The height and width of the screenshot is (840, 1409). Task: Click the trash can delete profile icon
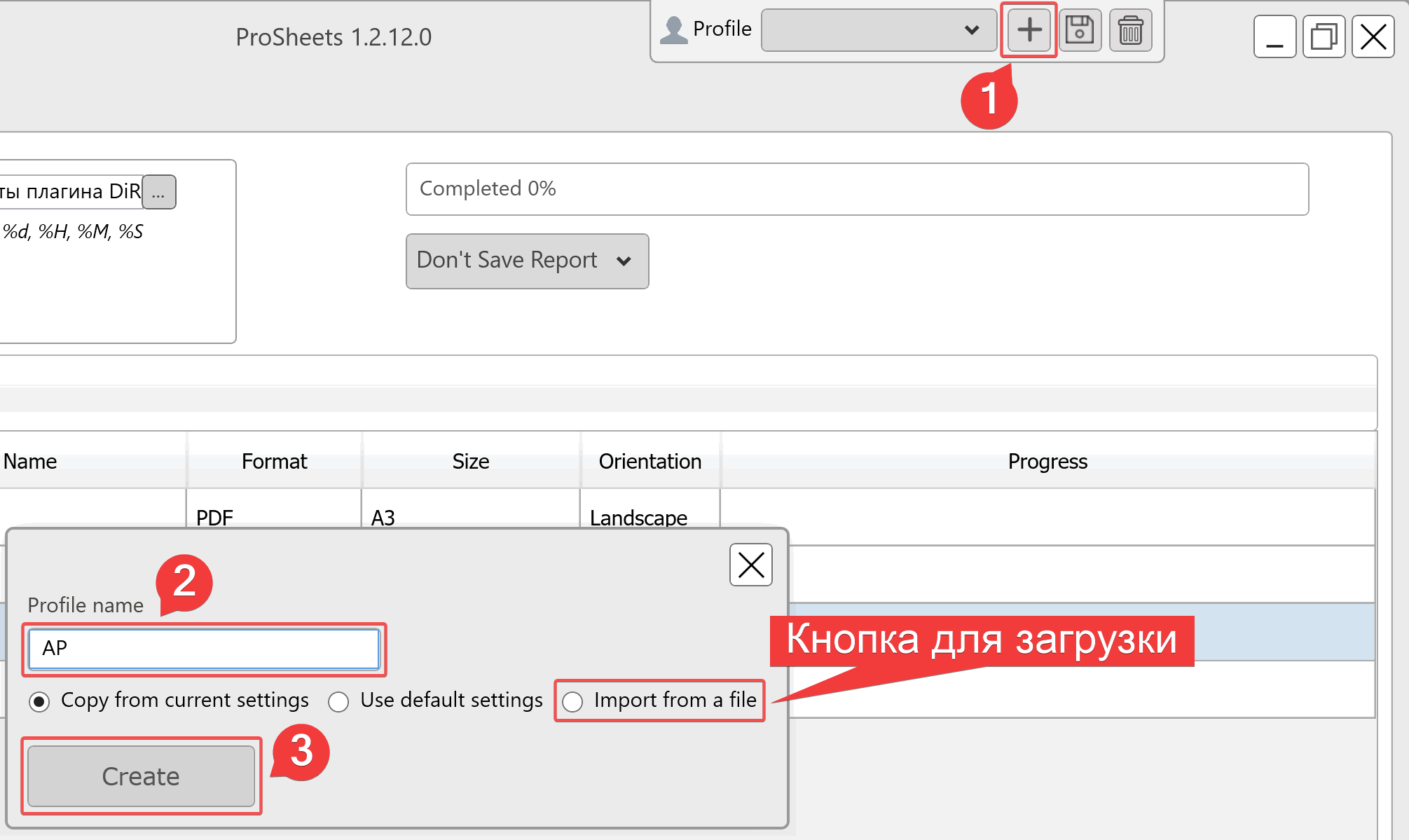(x=1131, y=30)
